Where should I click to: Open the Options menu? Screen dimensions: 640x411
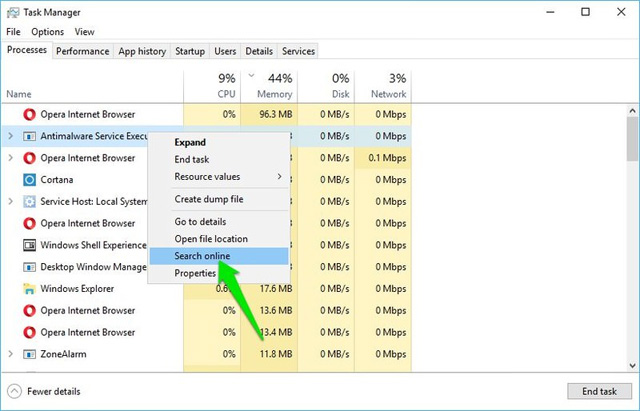point(47,32)
